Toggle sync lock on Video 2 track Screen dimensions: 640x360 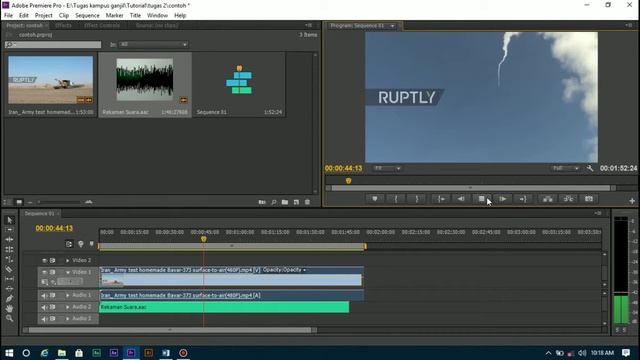[x=53, y=260]
